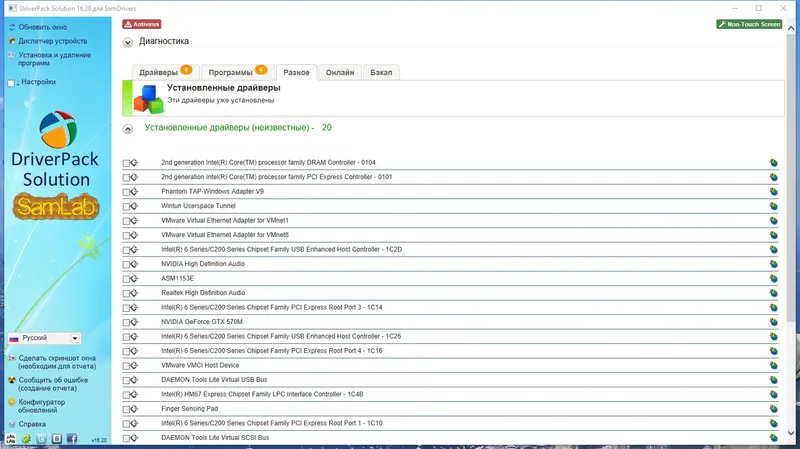Tick the Phantom TAP-Windows Adapter V9 checkbox
The image size is (800, 449).
(x=126, y=192)
